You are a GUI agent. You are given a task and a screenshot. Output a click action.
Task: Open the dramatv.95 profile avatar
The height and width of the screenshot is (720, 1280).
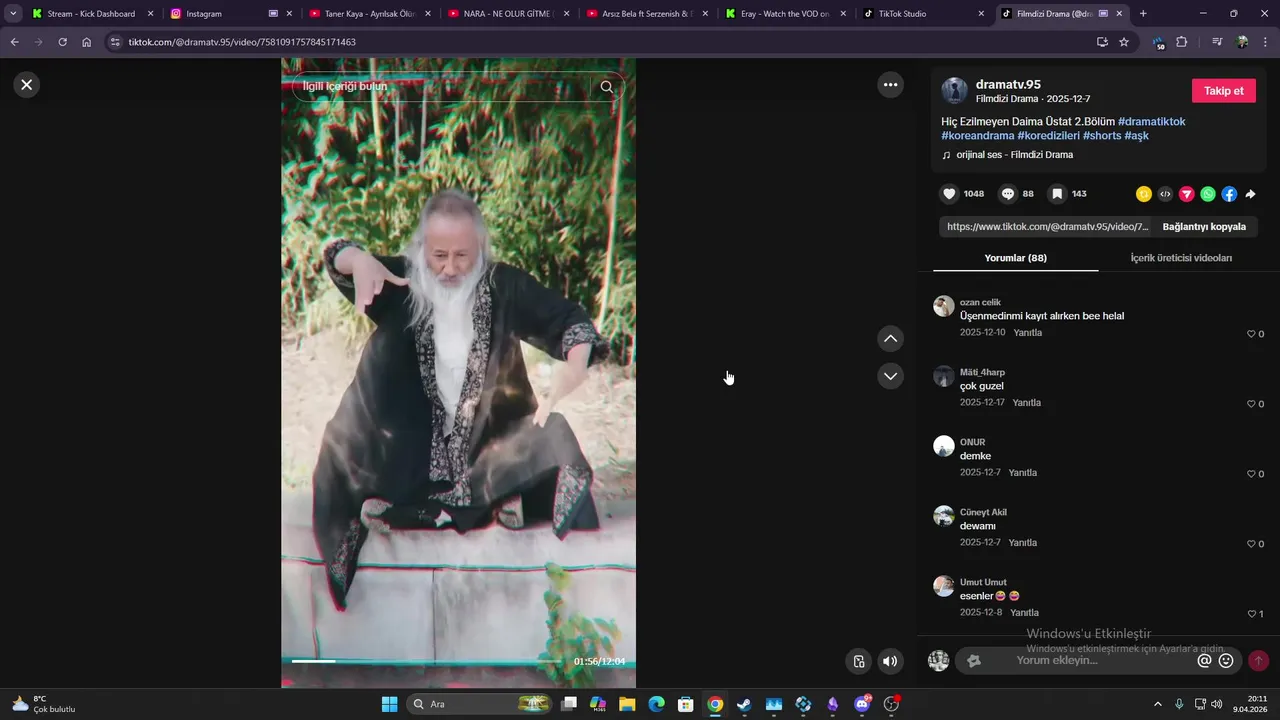coord(955,91)
